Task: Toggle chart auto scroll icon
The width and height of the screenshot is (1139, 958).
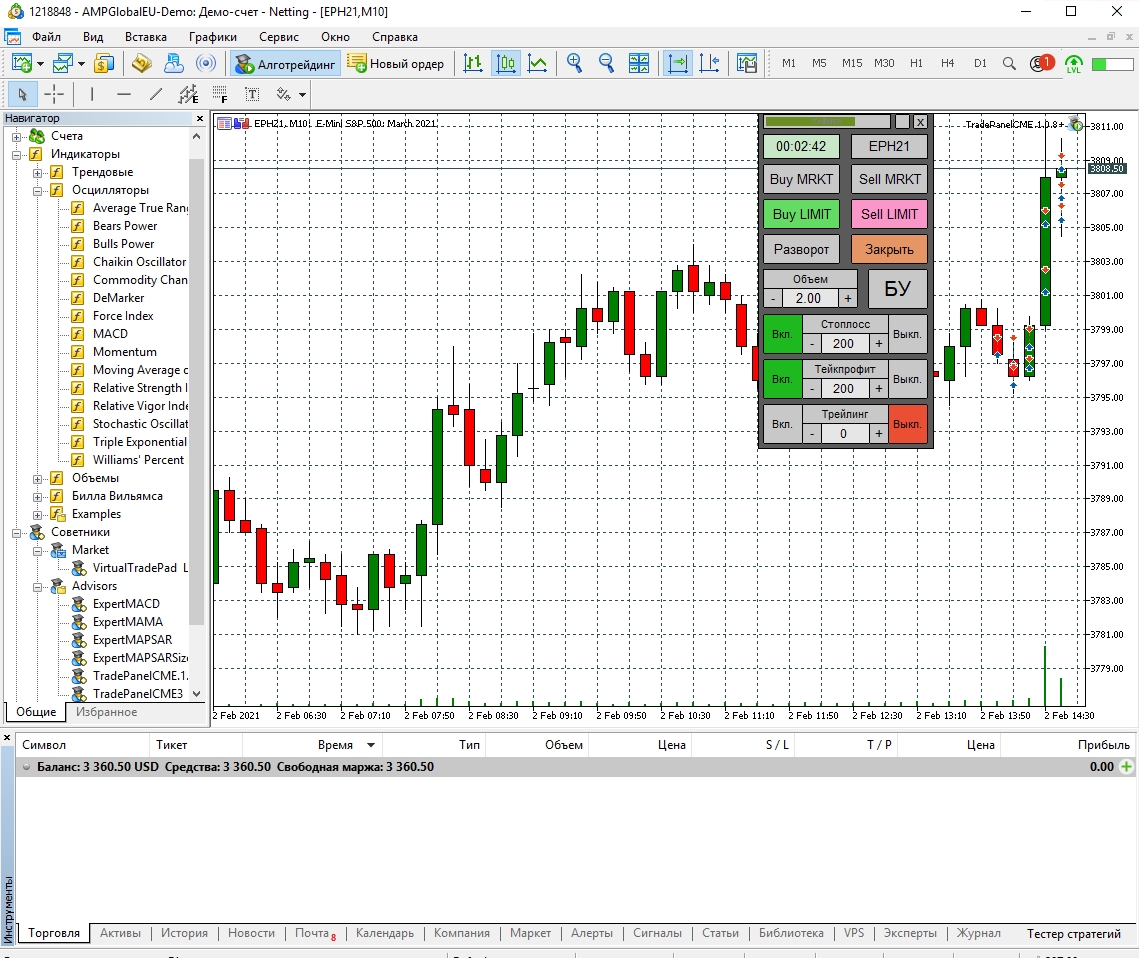Action: [677, 64]
